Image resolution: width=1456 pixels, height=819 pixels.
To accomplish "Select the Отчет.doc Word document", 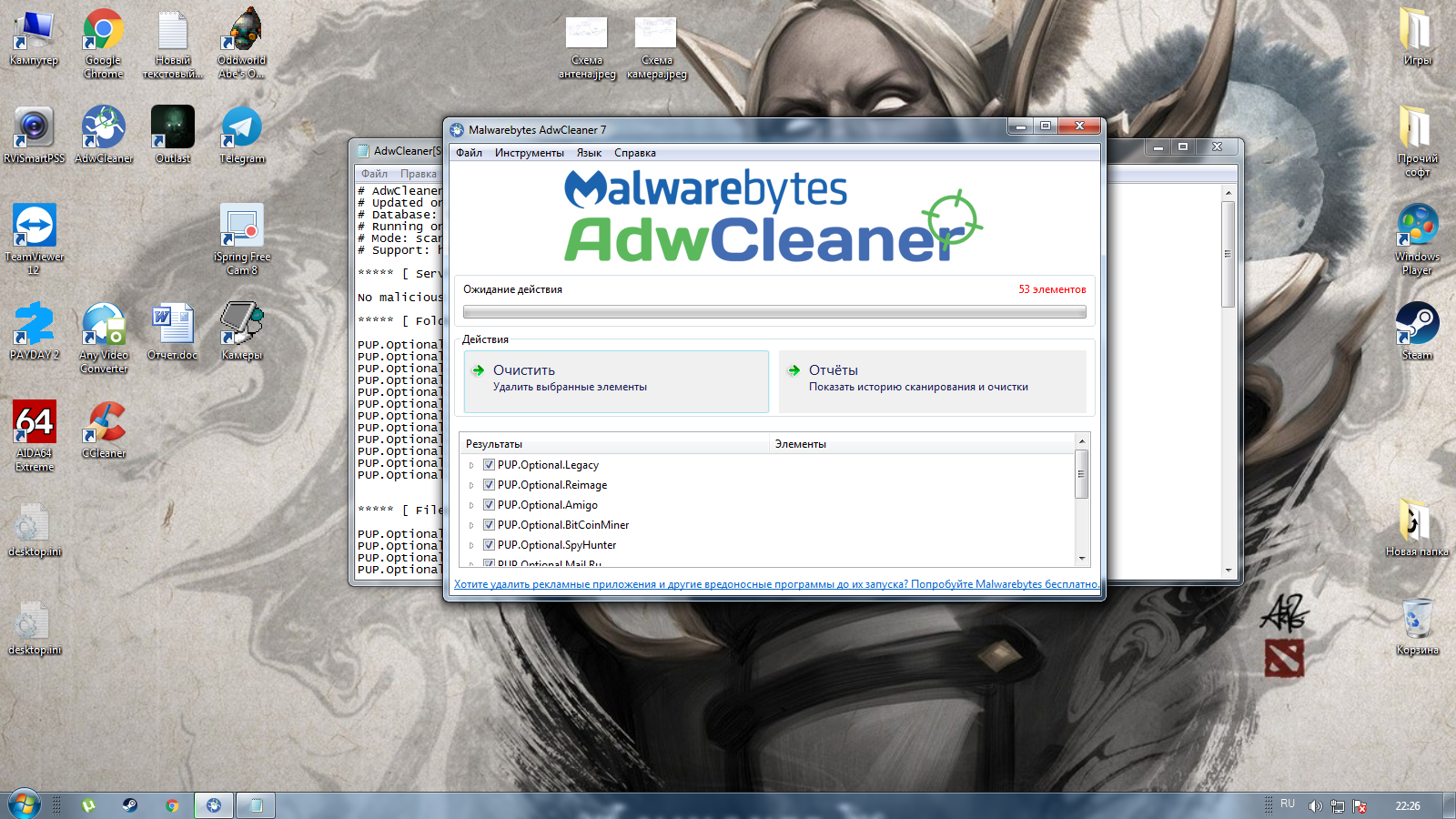I will point(173,331).
